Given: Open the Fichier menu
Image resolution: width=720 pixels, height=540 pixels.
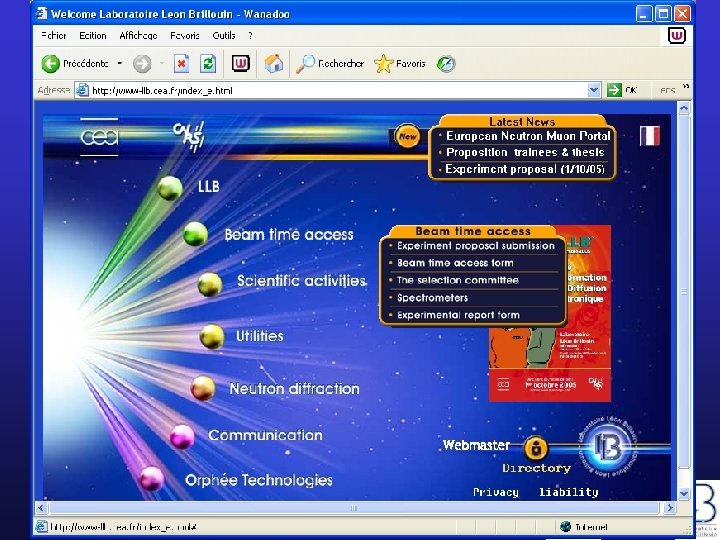Looking at the screenshot, I should click(x=54, y=35).
